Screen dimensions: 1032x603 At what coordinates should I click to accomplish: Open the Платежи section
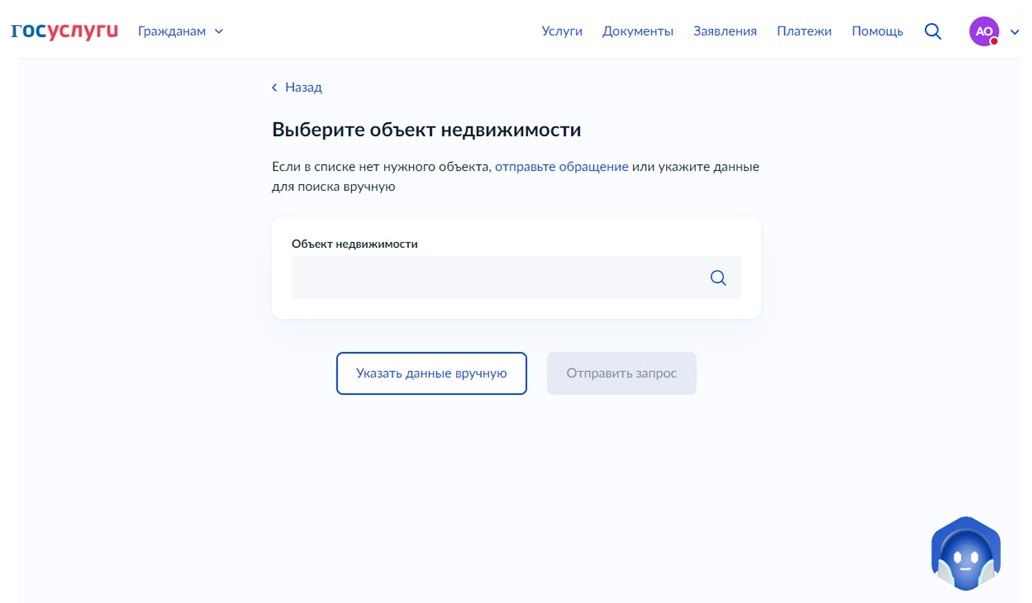click(x=804, y=31)
